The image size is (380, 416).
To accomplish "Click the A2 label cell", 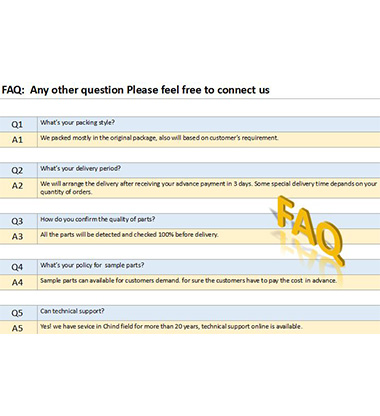I will coord(18,188).
